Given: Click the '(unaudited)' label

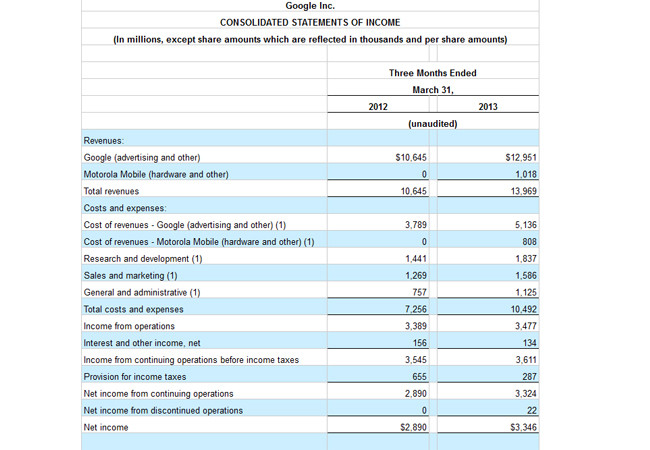Looking at the screenshot, I should [x=433, y=124].
